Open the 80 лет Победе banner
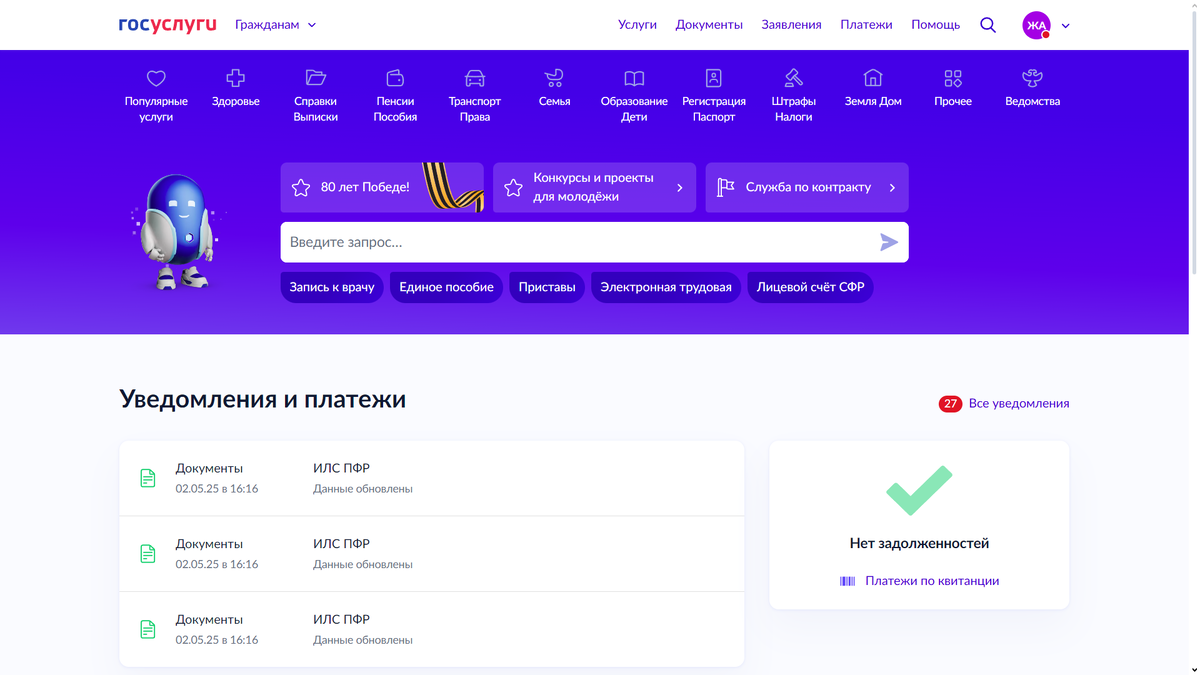 [x=382, y=187]
